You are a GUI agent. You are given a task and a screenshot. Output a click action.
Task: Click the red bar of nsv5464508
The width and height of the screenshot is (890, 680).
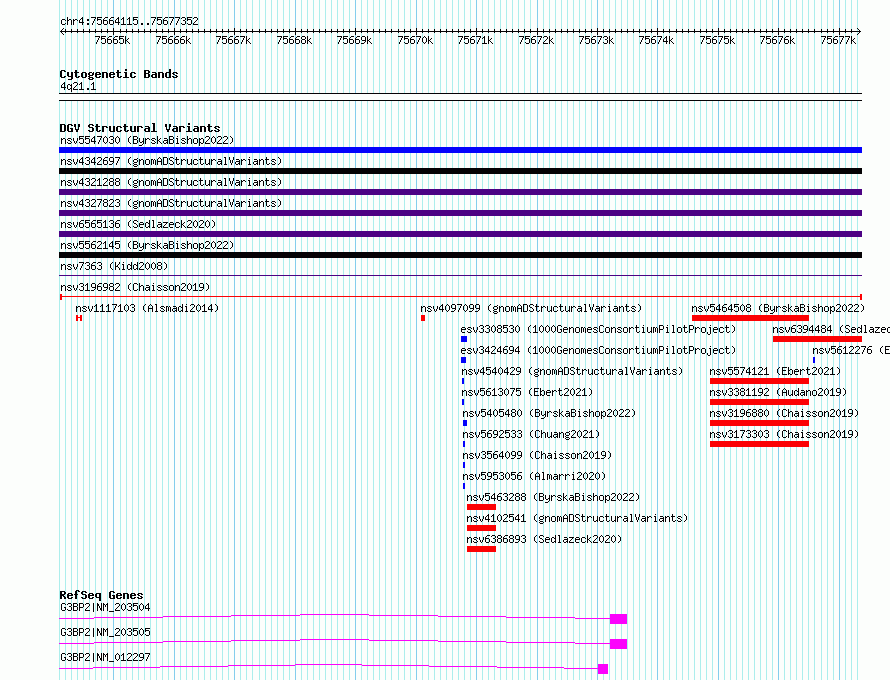pyautogui.click(x=750, y=318)
